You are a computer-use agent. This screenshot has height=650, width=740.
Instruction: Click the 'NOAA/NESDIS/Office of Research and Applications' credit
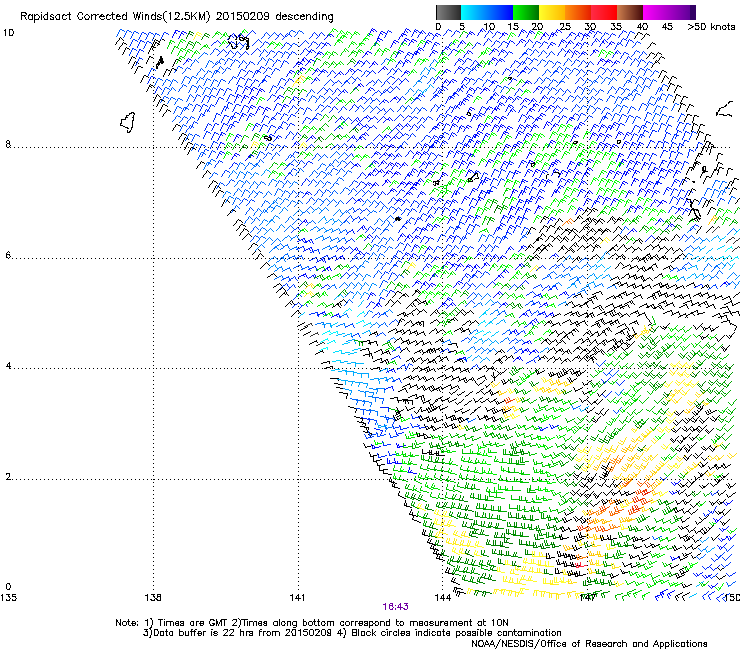click(x=589, y=644)
